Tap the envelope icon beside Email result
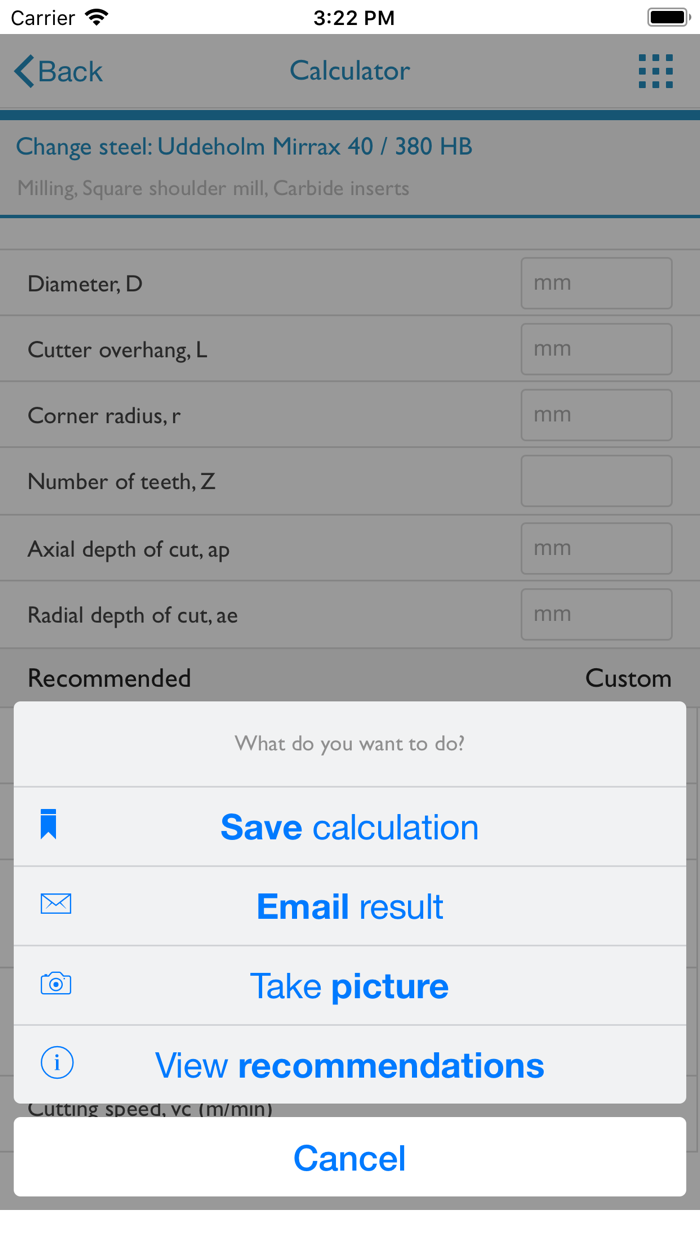The image size is (700, 1244). click(55, 903)
